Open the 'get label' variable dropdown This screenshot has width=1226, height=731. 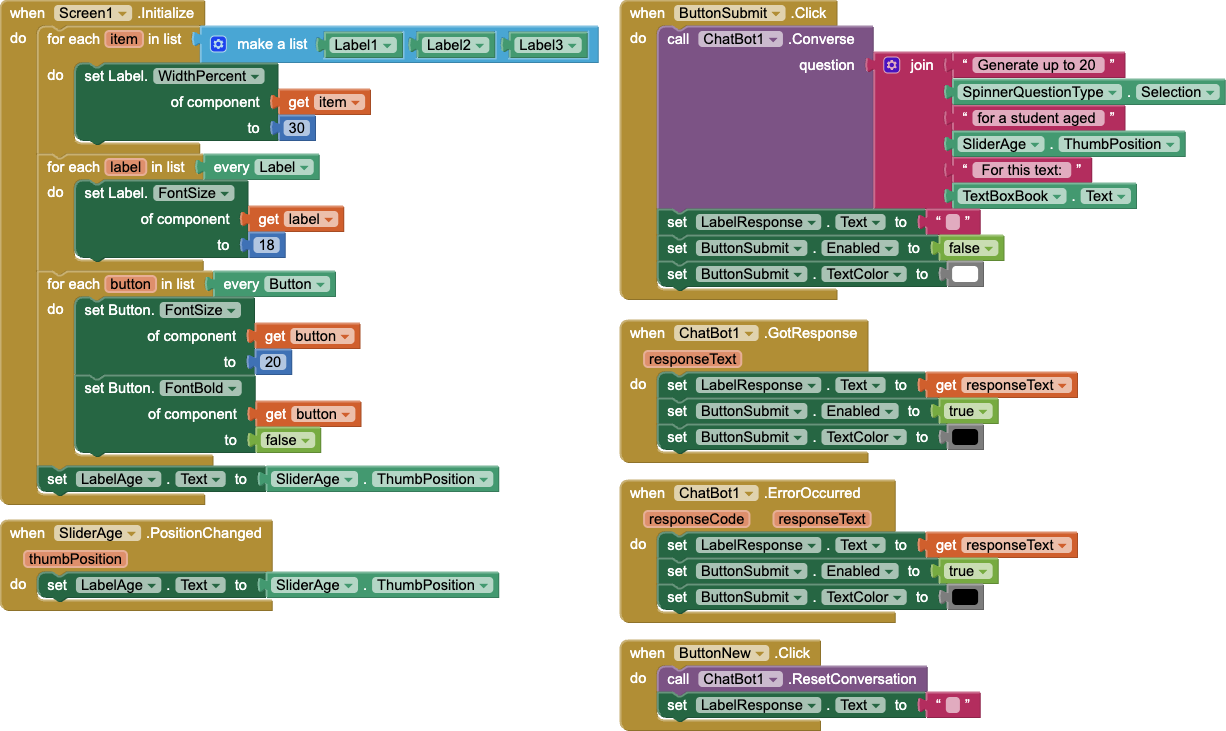click(x=311, y=219)
